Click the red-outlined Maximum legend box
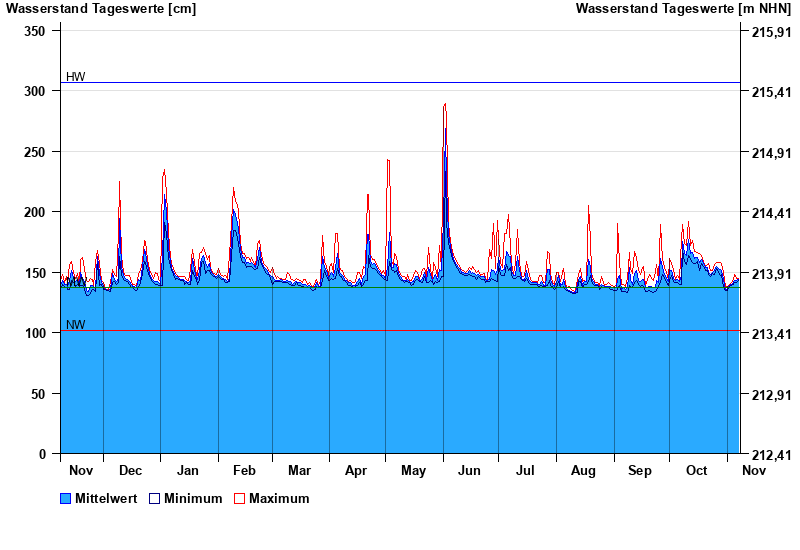Viewport: 800px width, 550px height. coord(239,498)
